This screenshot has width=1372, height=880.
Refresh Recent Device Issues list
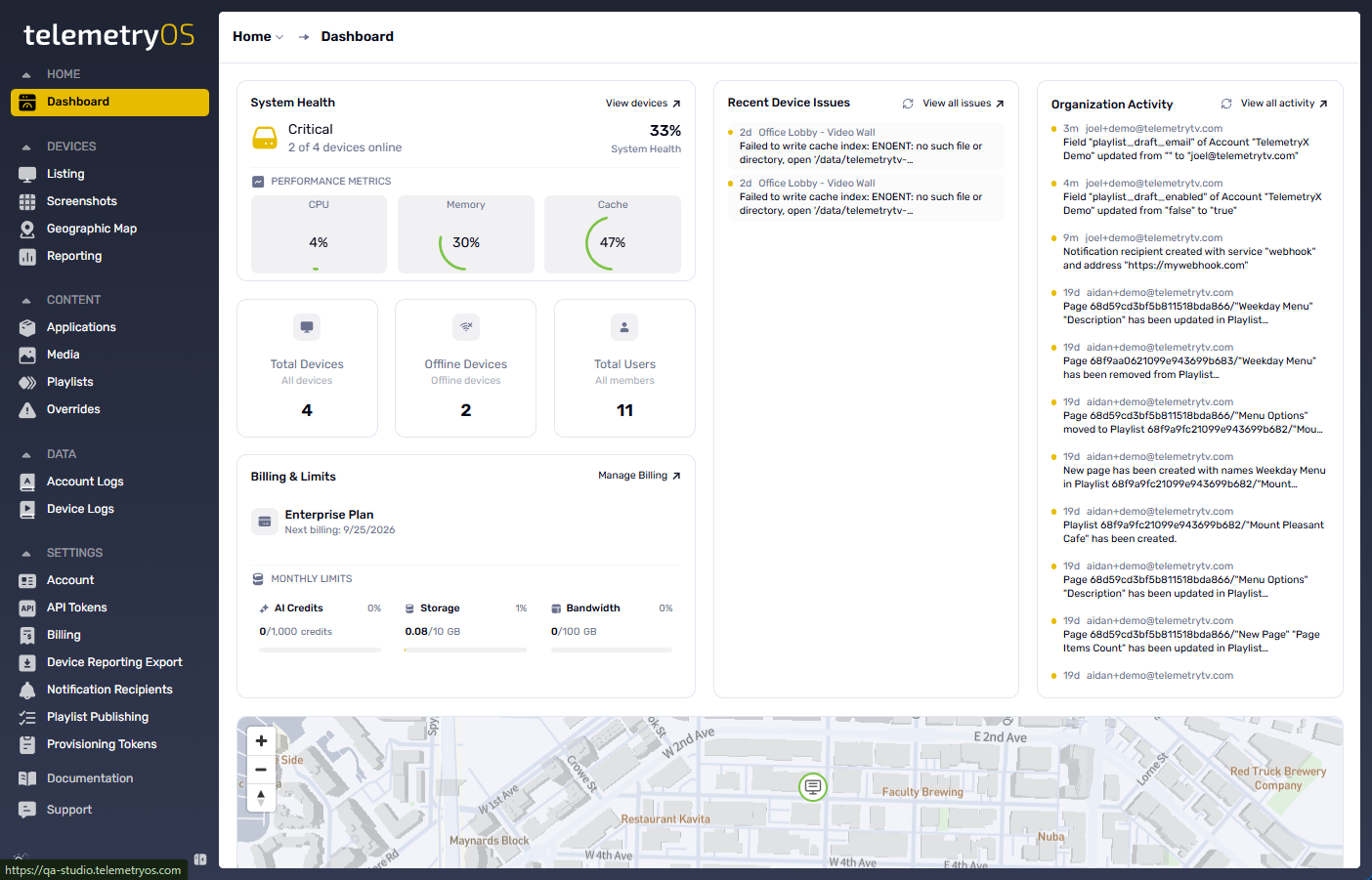coord(908,104)
